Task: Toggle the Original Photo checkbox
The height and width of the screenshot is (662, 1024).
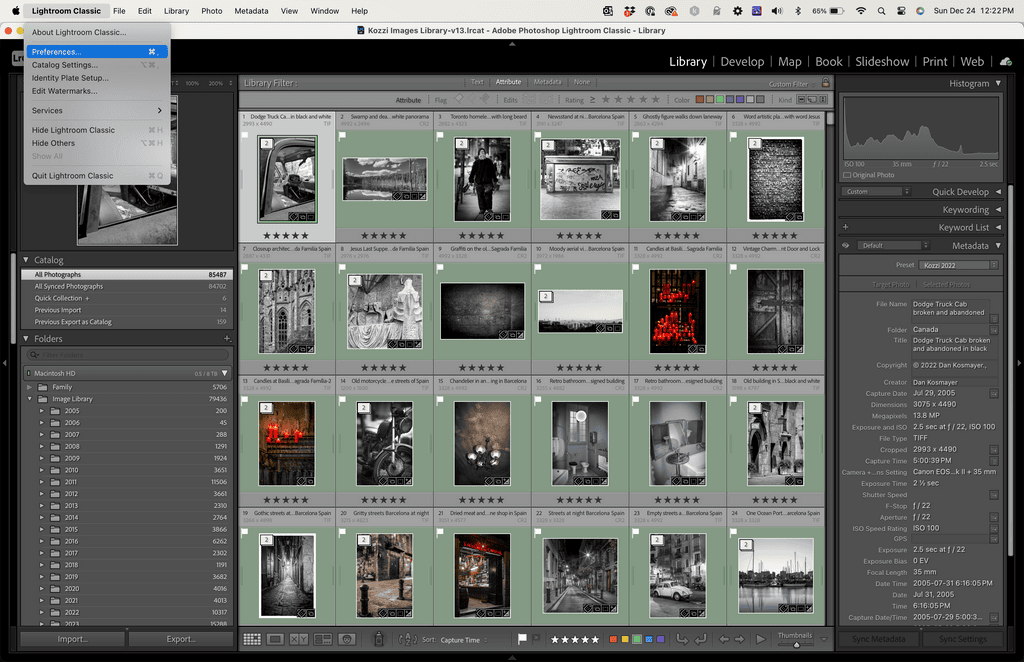Action: [847, 175]
